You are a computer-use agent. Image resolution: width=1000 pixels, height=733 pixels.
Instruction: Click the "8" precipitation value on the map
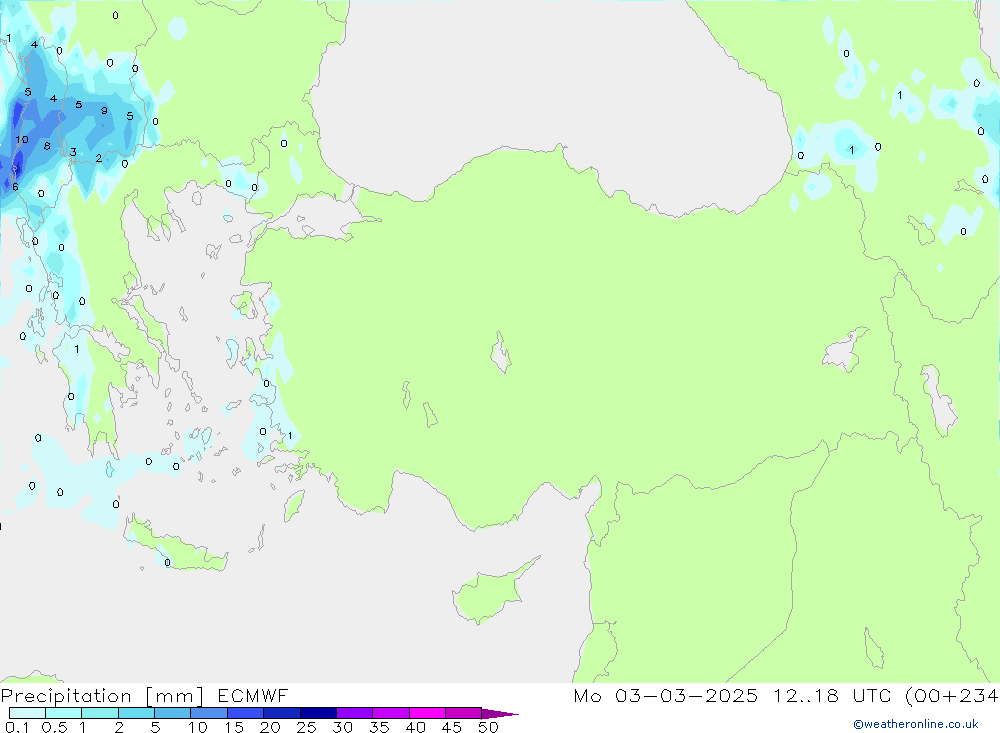coord(47,146)
